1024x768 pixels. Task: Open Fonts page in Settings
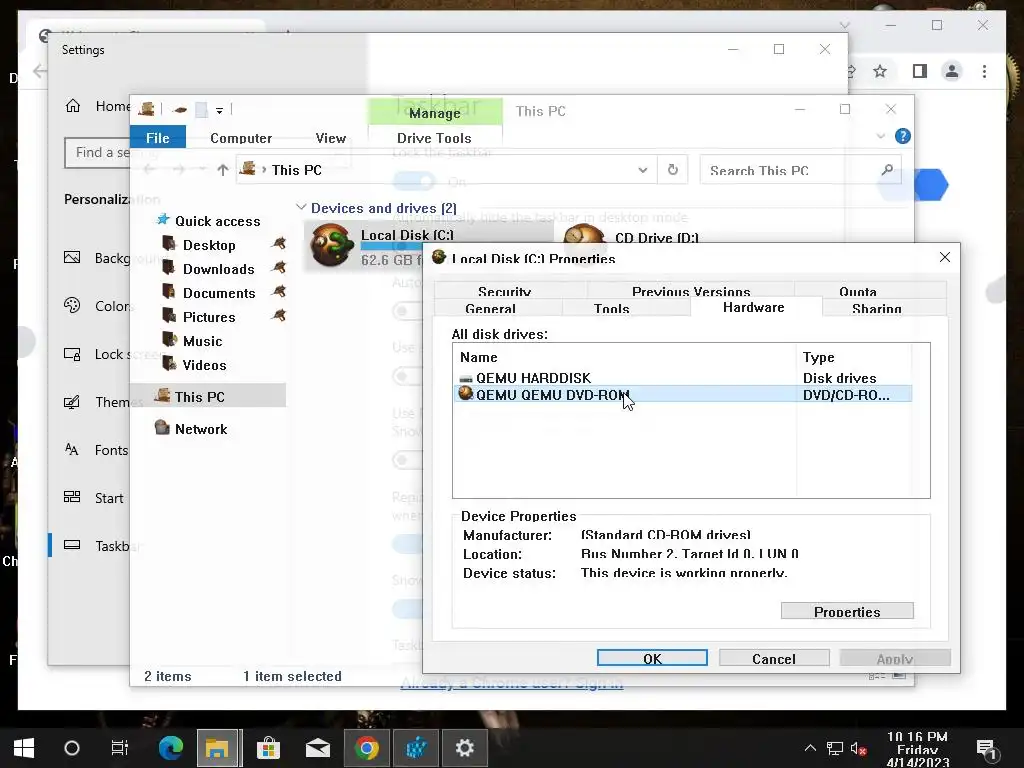[x=95, y=450]
